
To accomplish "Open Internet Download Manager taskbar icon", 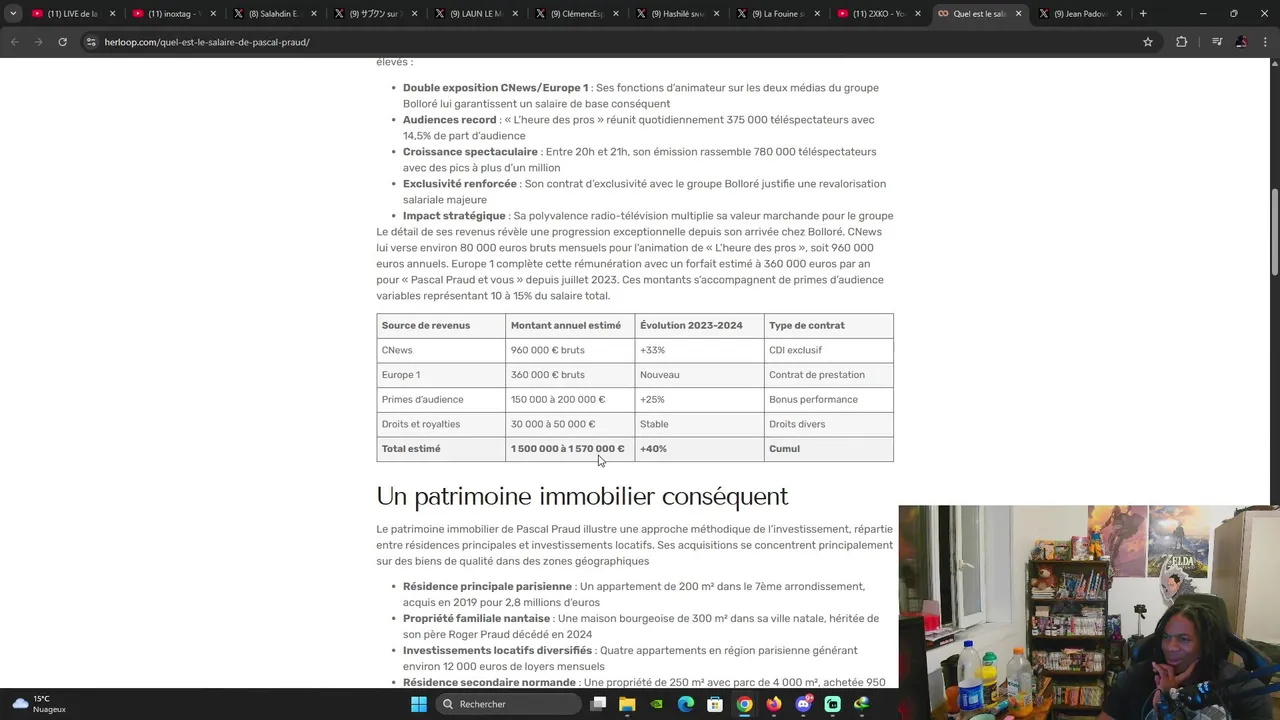I will click(862, 704).
